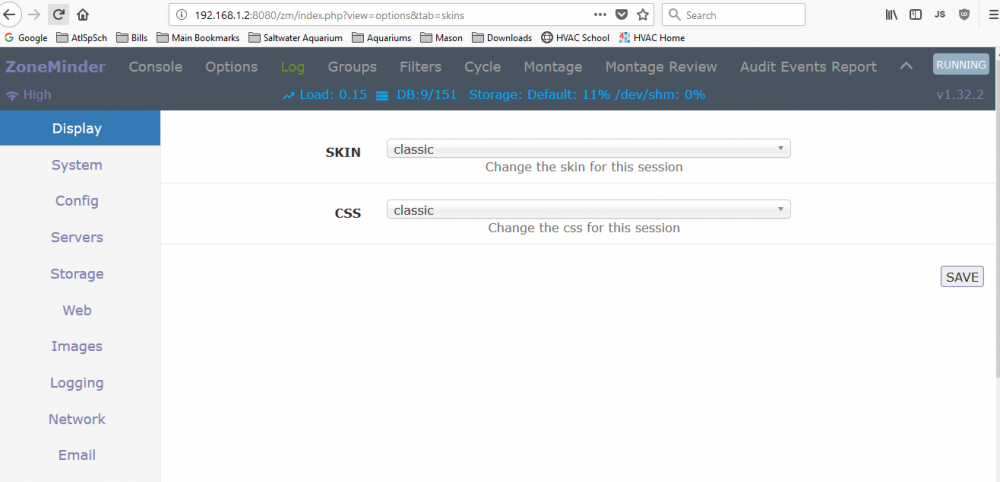Click the High bandwidth wifi indicator

click(29, 95)
